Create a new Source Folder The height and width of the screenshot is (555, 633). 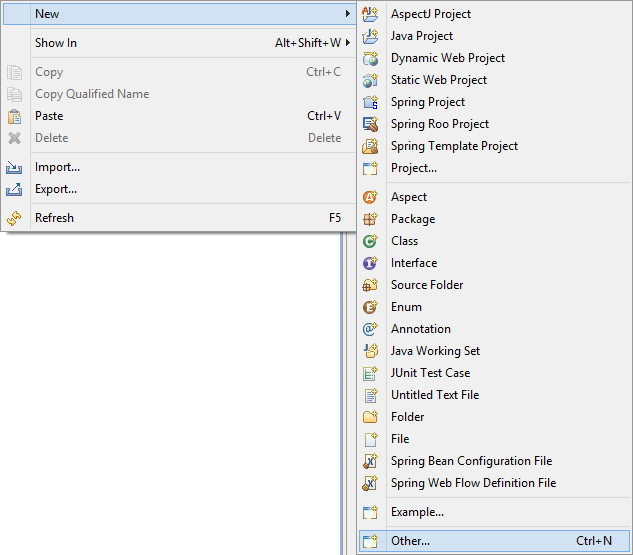click(494, 285)
